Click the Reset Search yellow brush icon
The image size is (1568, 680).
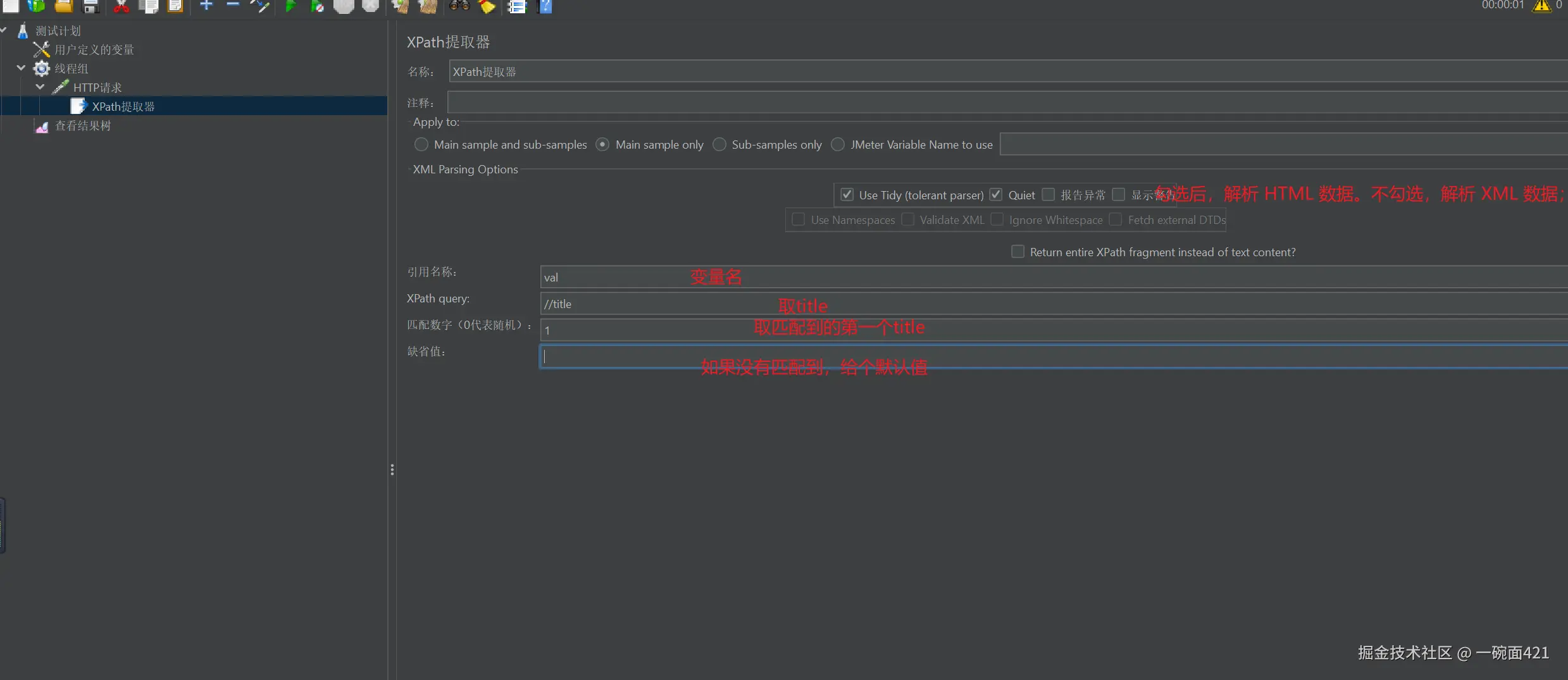click(486, 6)
